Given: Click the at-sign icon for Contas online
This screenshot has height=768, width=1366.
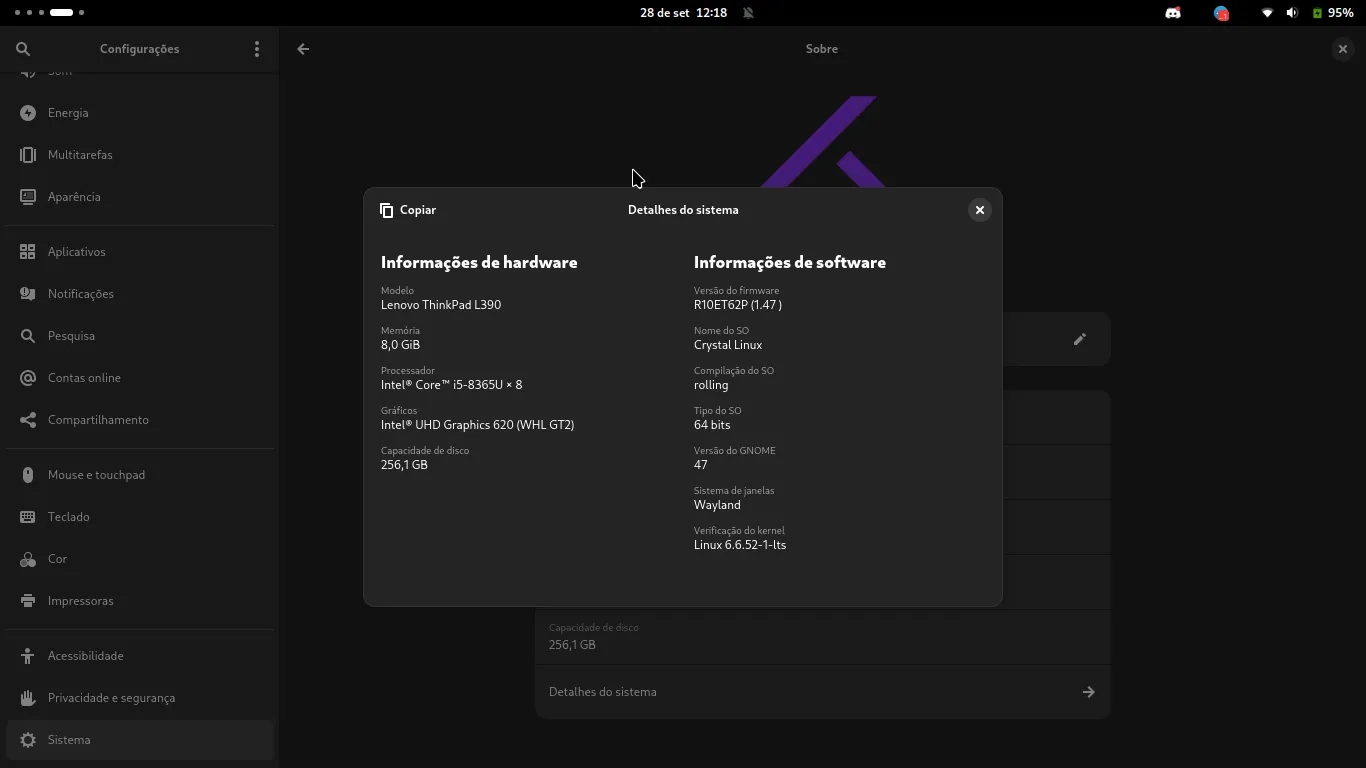Looking at the screenshot, I should tap(28, 378).
